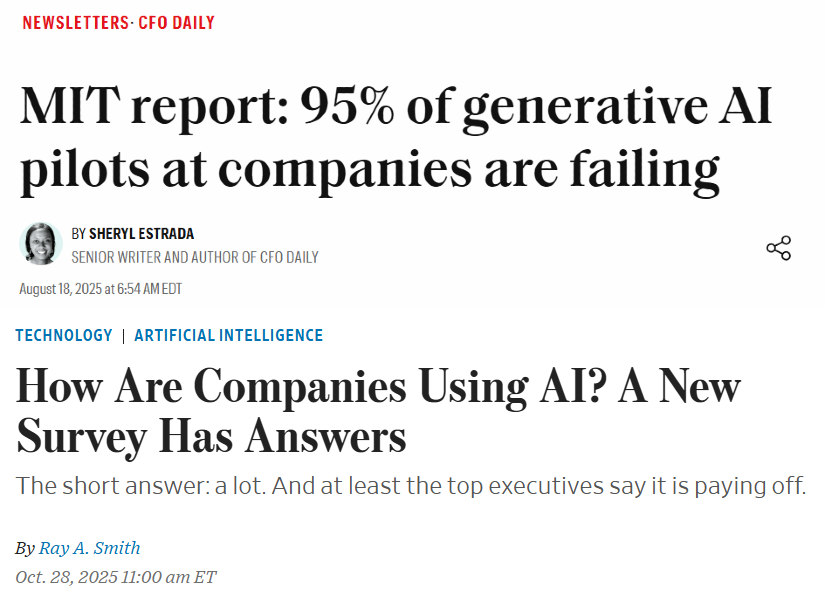Select the CFO DAILY newsletter label
Screen dimensions: 825x603
(x=176, y=22)
